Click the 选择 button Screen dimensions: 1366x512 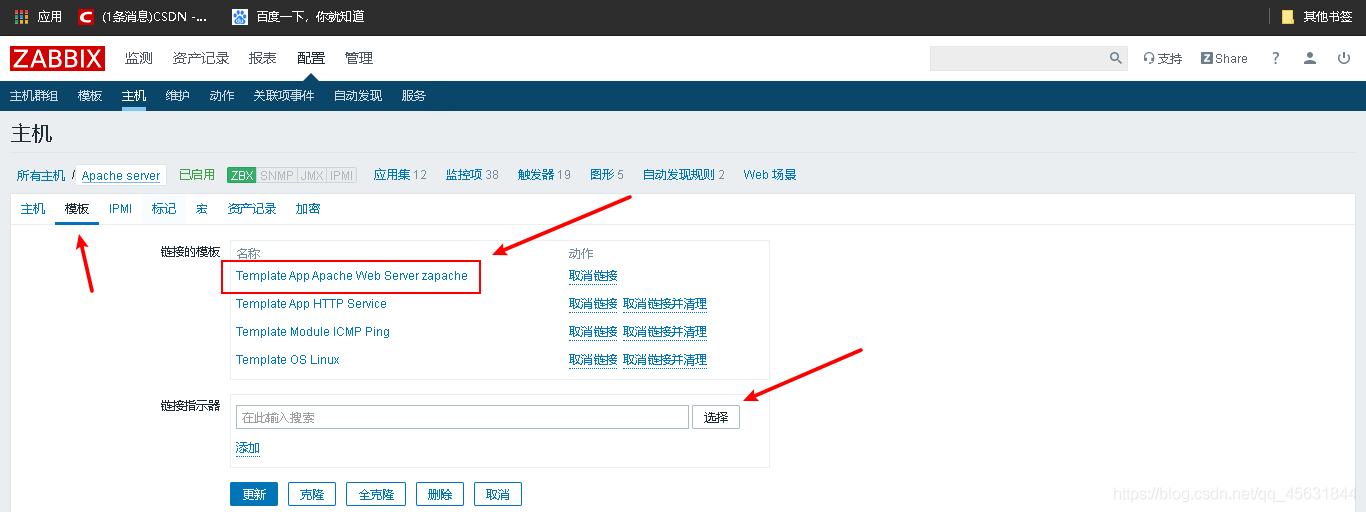(x=716, y=417)
